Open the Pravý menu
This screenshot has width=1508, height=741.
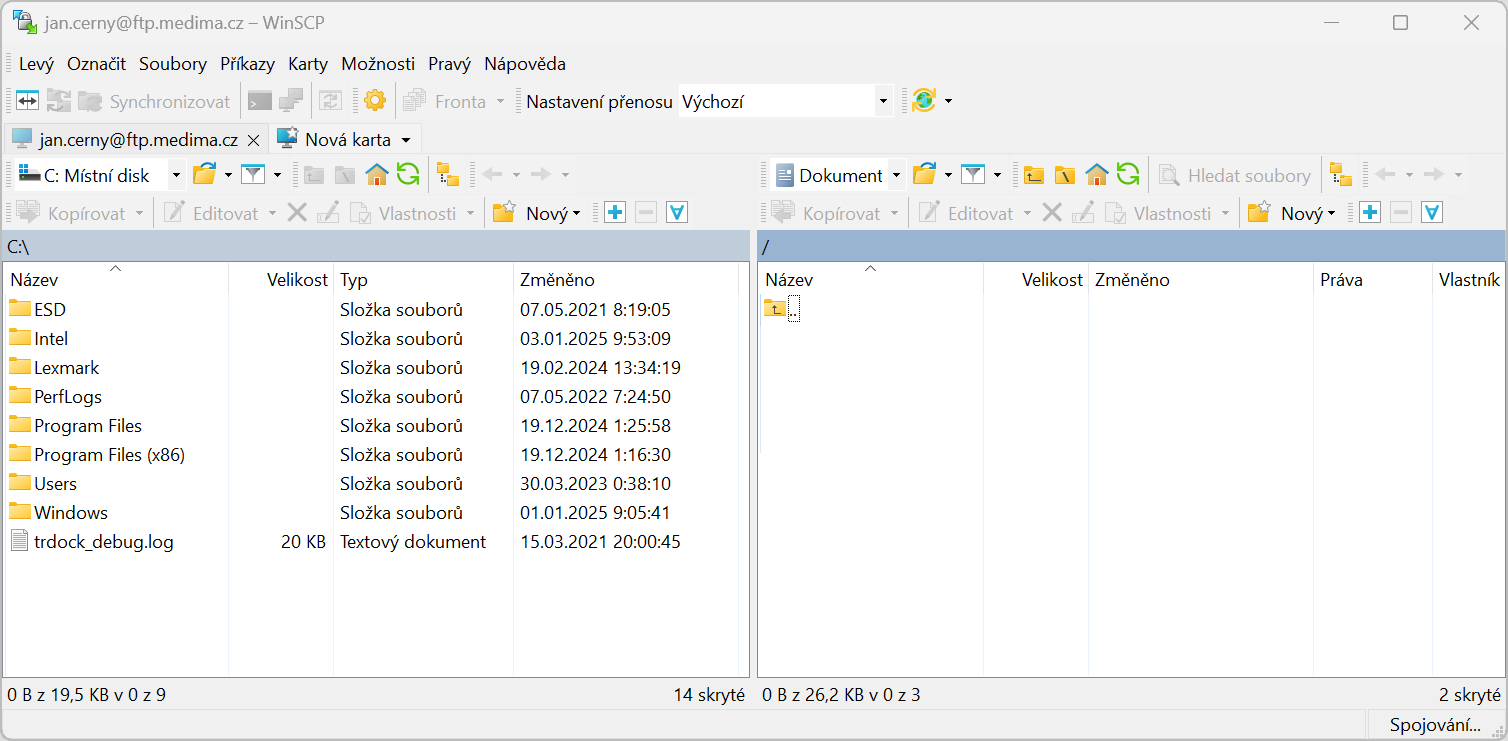449,64
